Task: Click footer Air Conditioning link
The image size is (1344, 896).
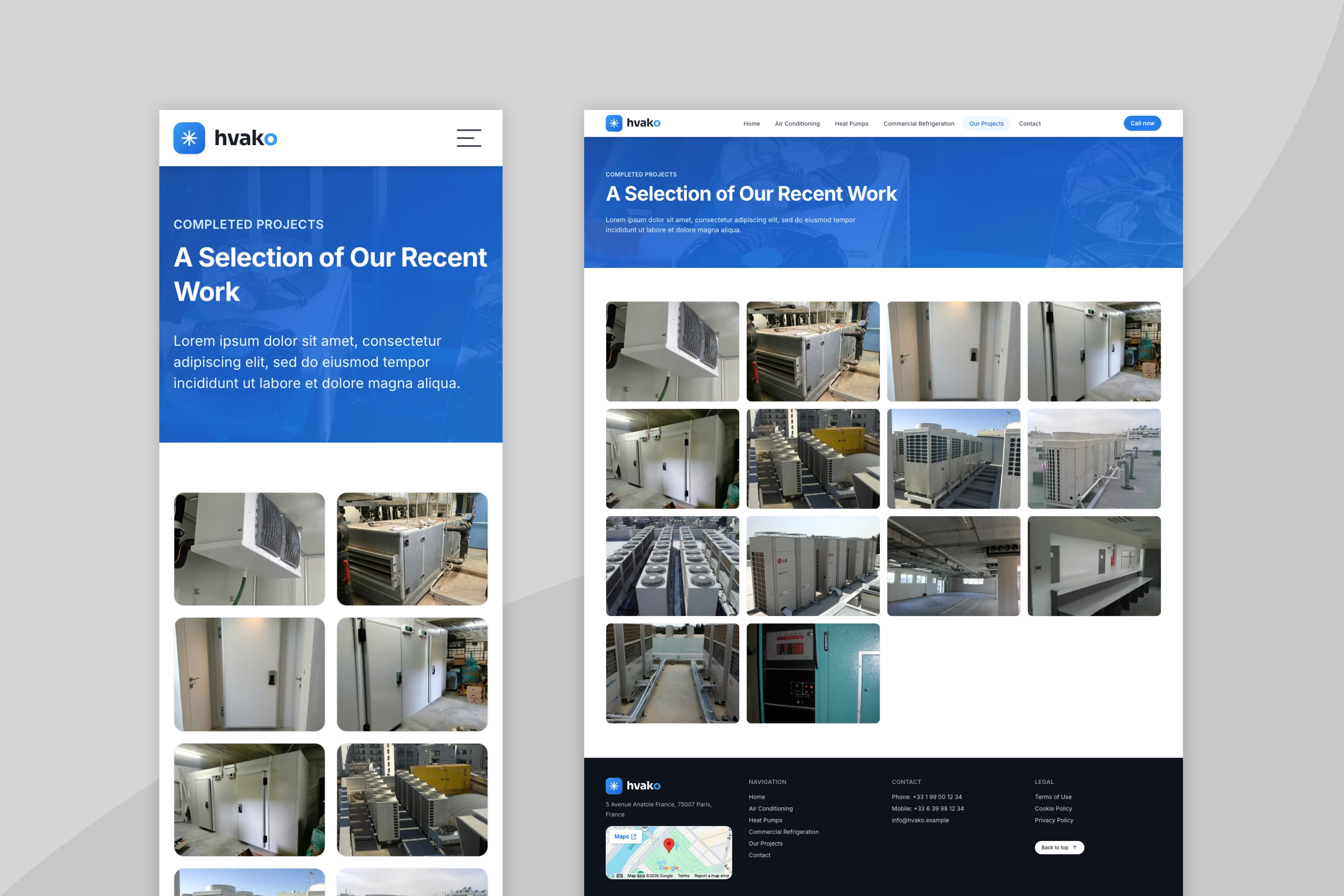Action: point(770,809)
